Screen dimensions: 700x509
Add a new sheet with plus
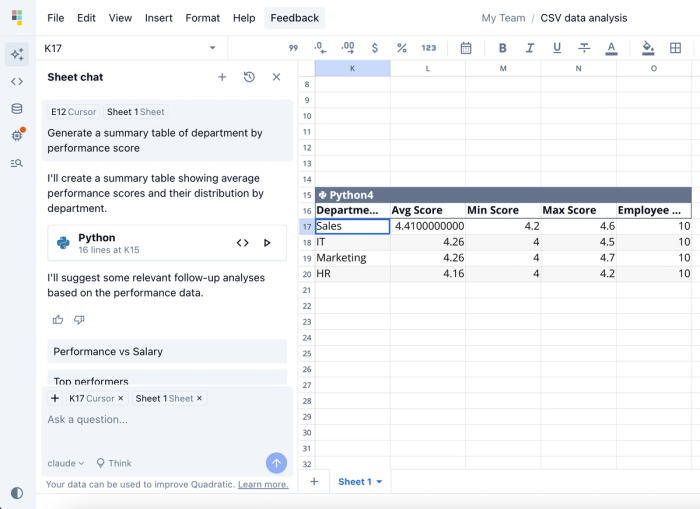tap(314, 481)
